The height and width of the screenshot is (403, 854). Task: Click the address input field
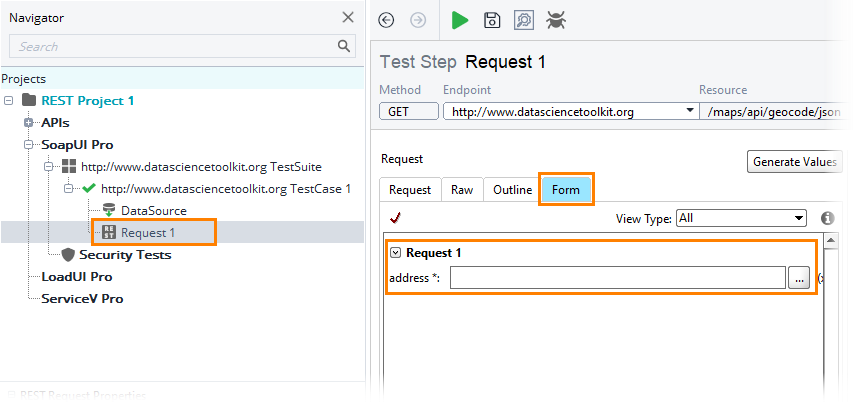point(618,278)
